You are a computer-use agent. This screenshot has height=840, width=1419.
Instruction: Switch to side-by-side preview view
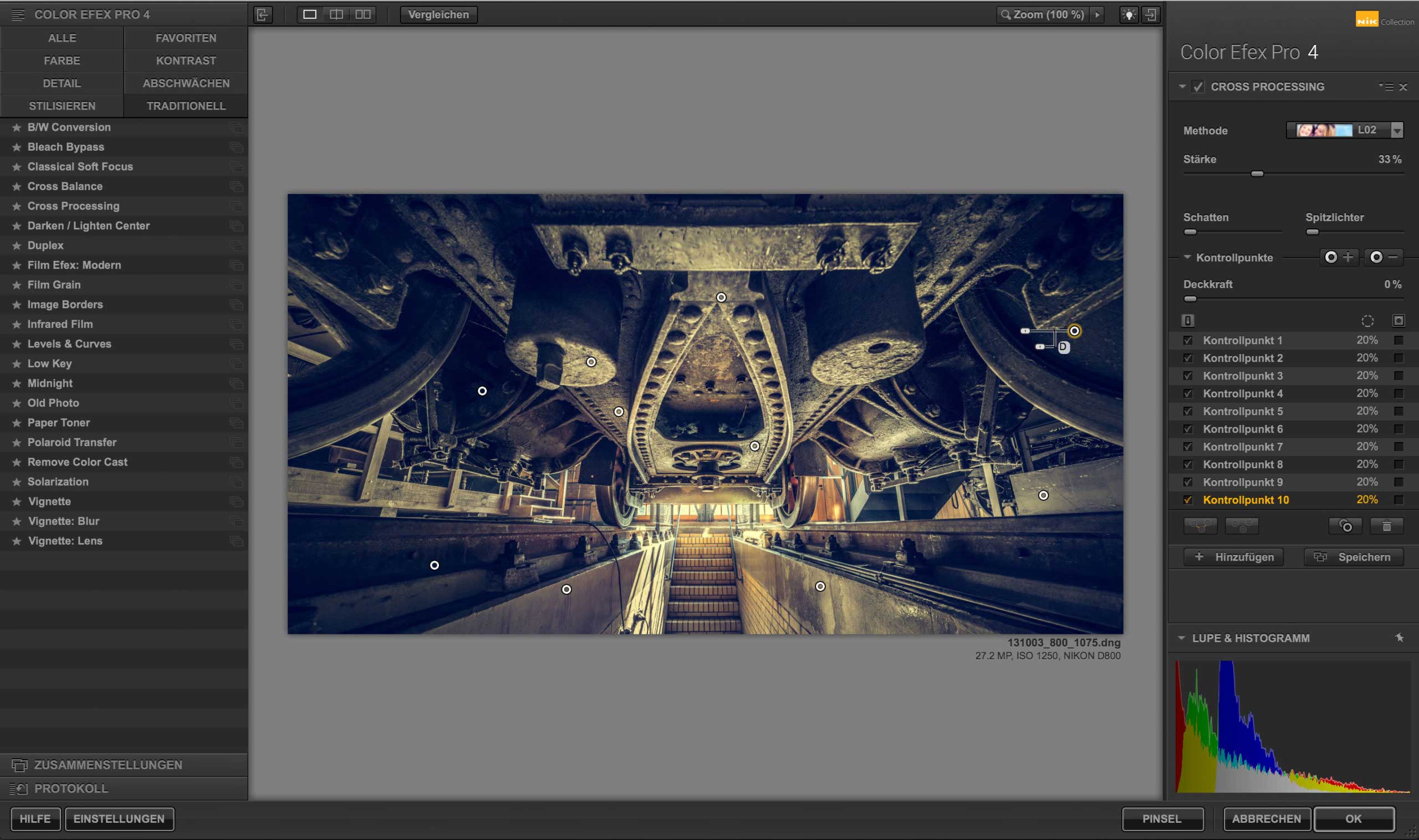click(x=363, y=15)
